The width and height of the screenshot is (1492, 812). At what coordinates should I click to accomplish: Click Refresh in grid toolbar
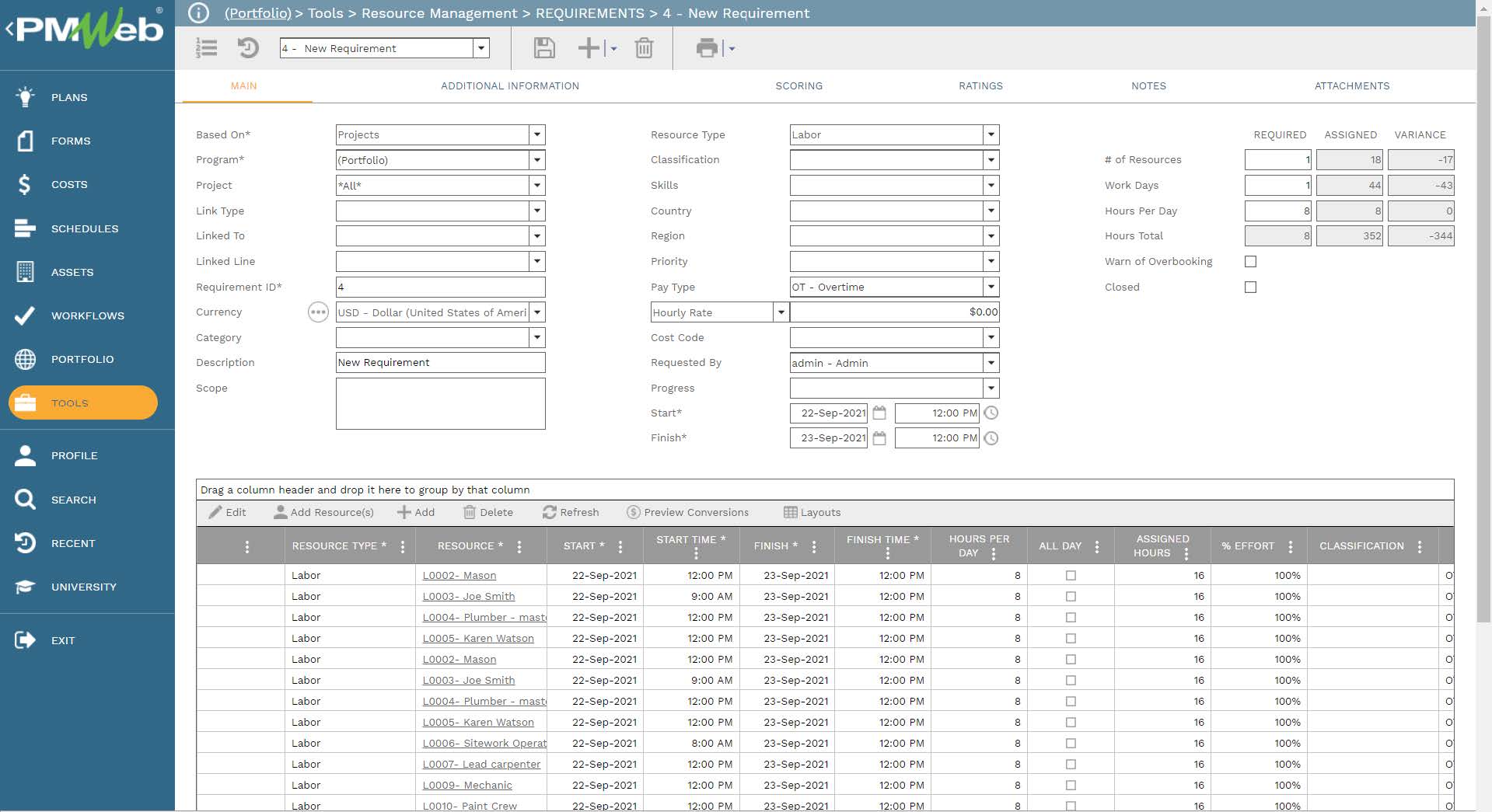tap(571, 512)
